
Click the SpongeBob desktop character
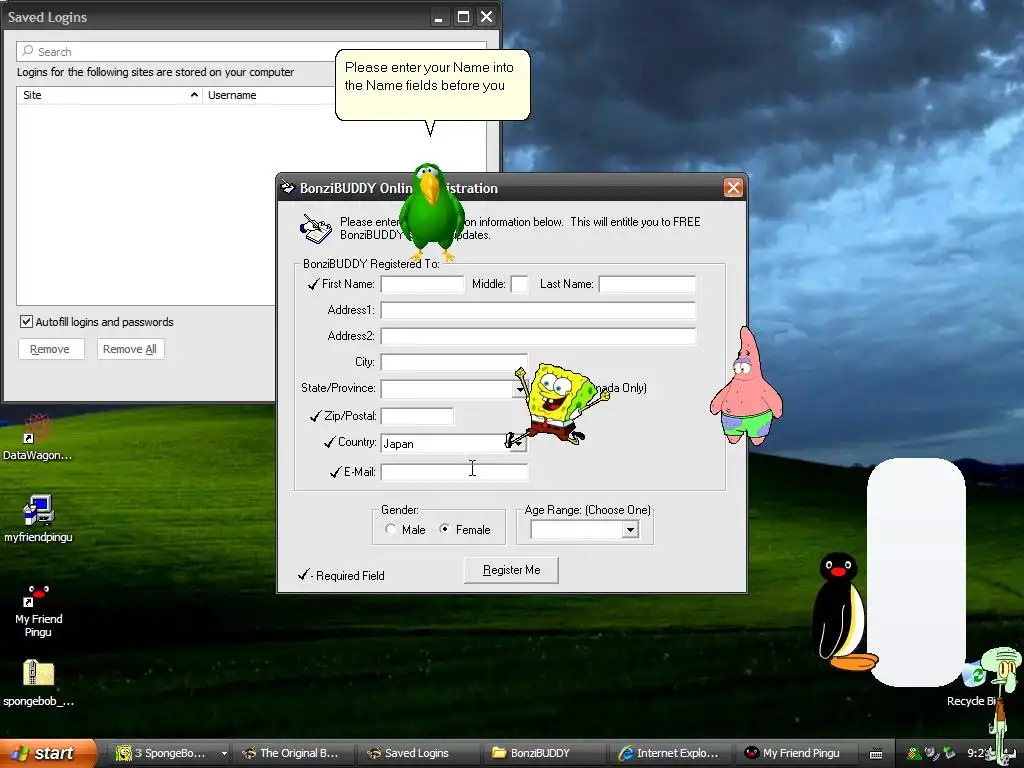pos(560,404)
